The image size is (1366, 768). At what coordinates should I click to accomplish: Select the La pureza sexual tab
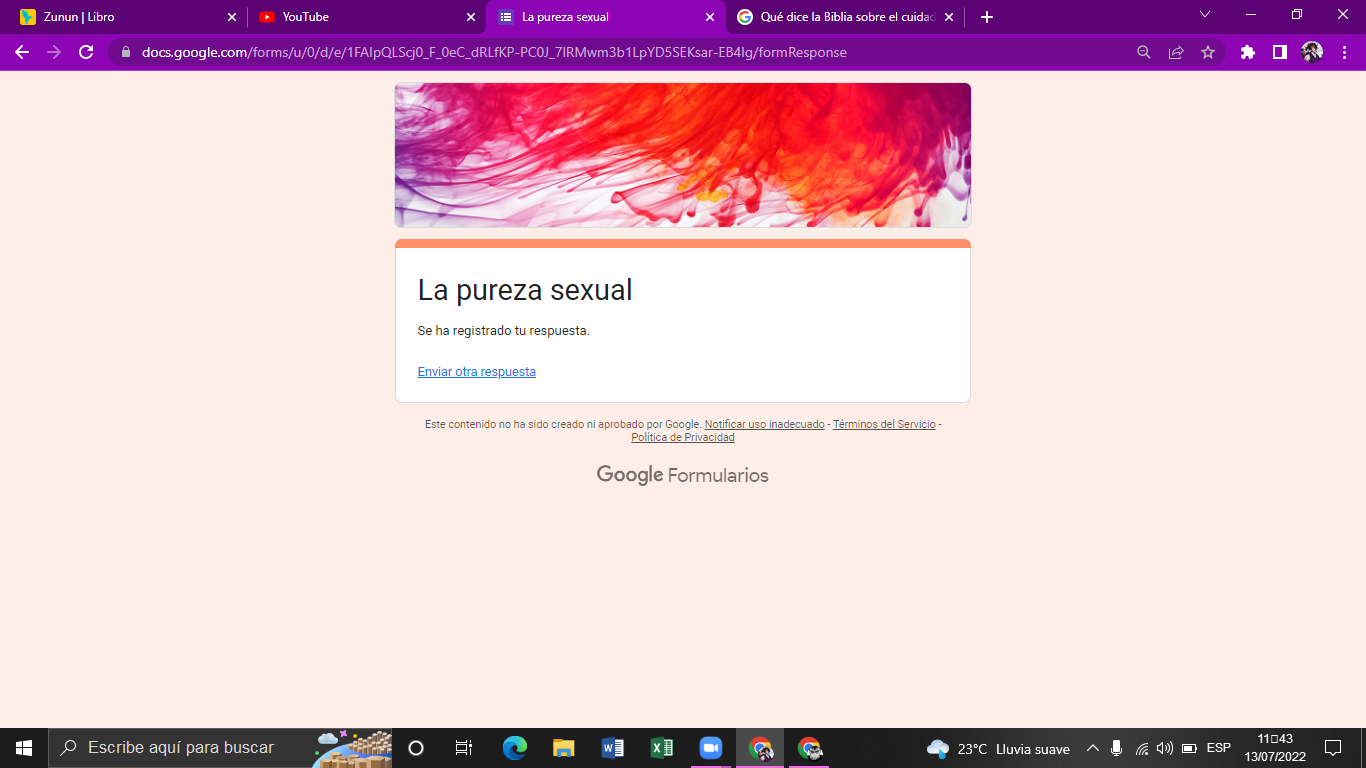point(605,17)
